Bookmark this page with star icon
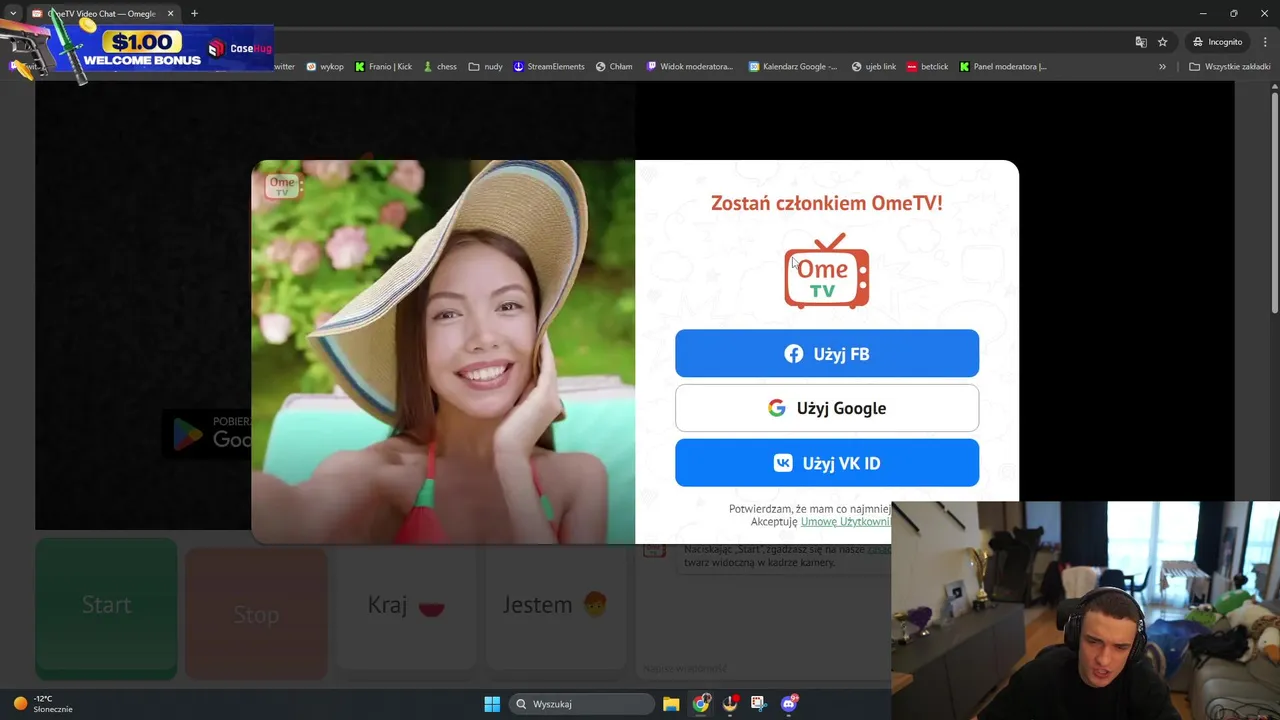The height and width of the screenshot is (720, 1280). [x=1163, y=42]
